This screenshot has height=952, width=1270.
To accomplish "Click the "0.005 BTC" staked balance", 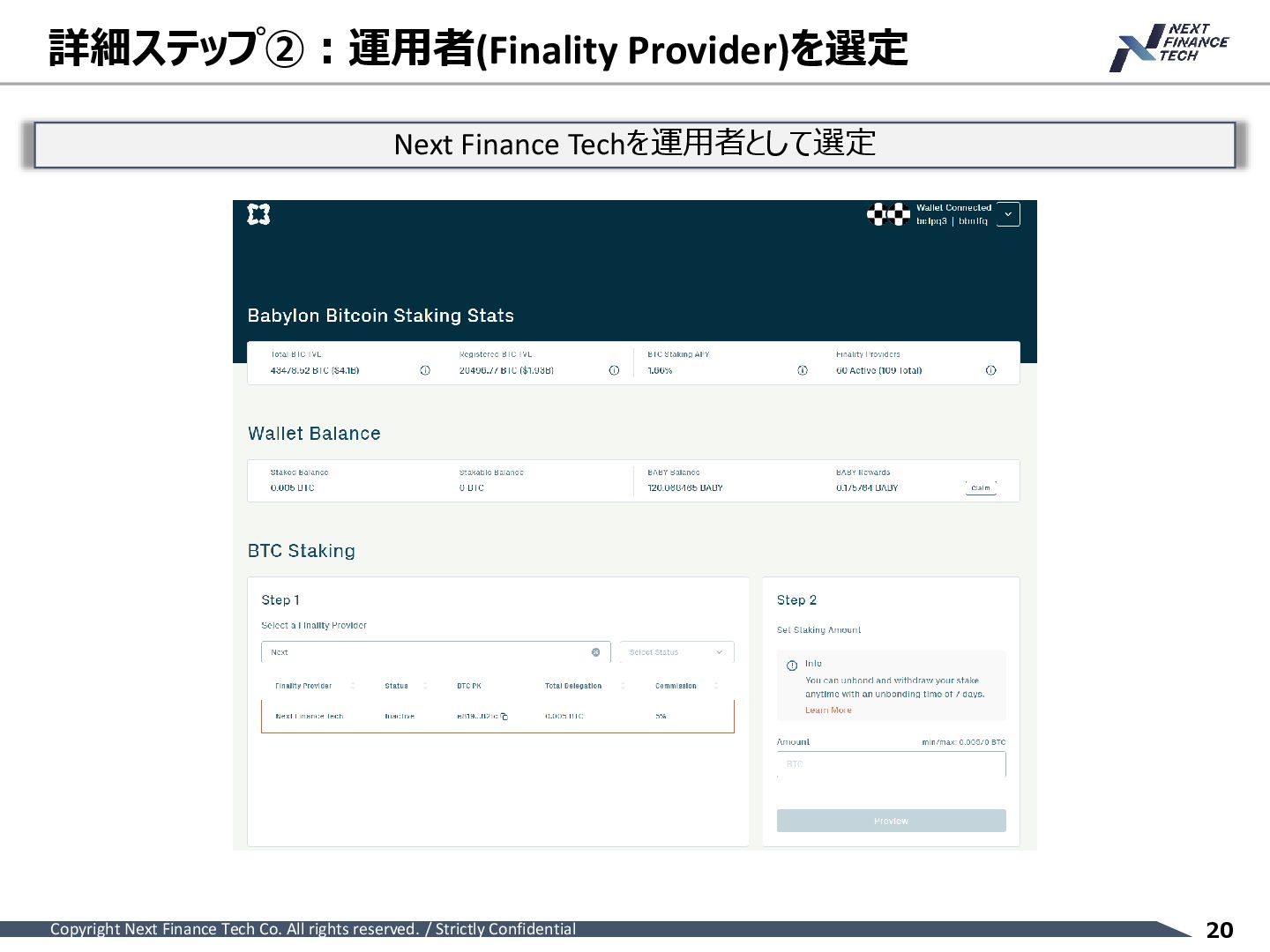I will pos(292,487).
